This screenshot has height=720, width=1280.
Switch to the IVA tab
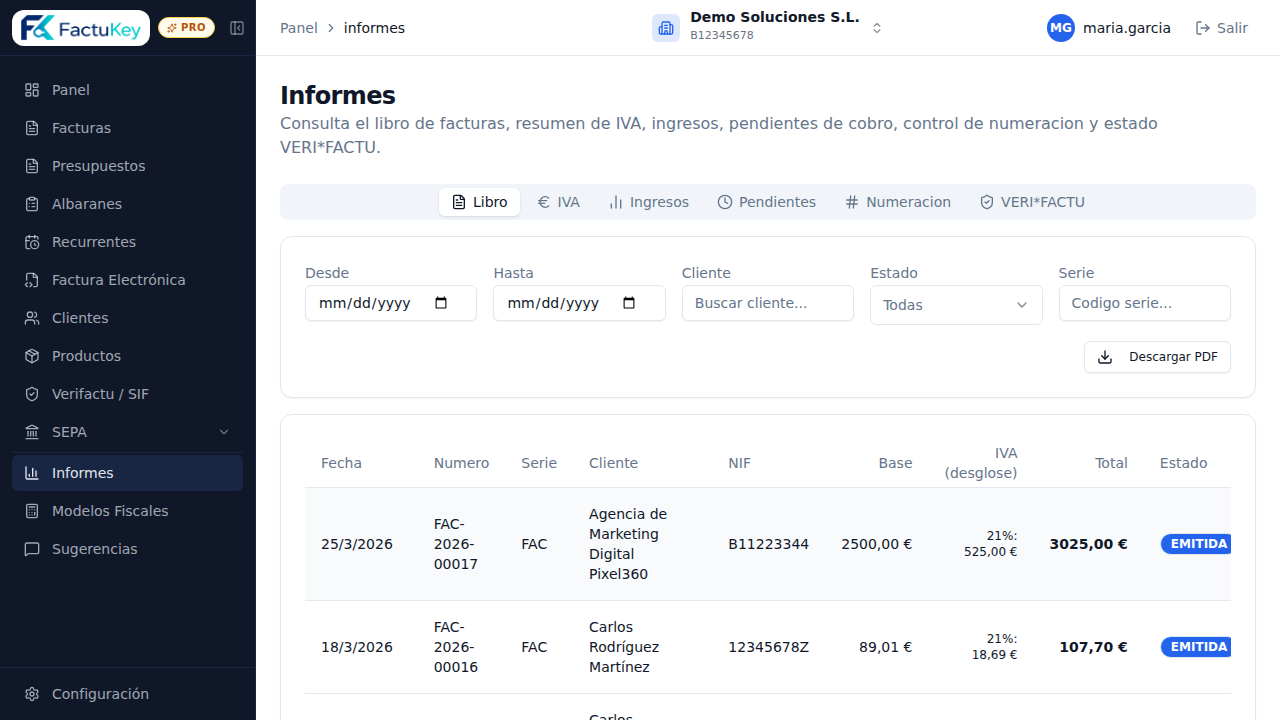(558, 202)
